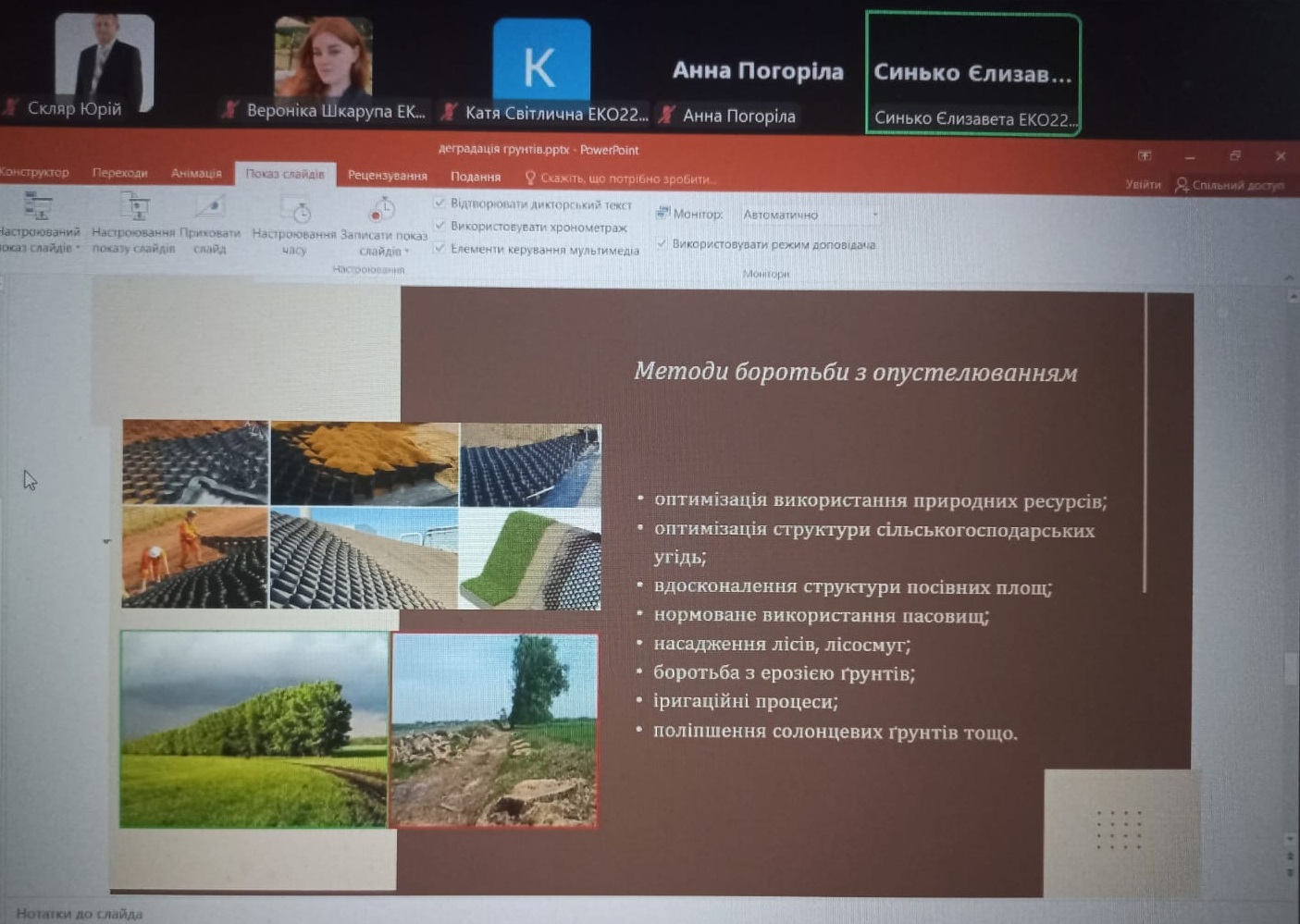Click the ribbon display options icon in title bar

(1145, 155)
